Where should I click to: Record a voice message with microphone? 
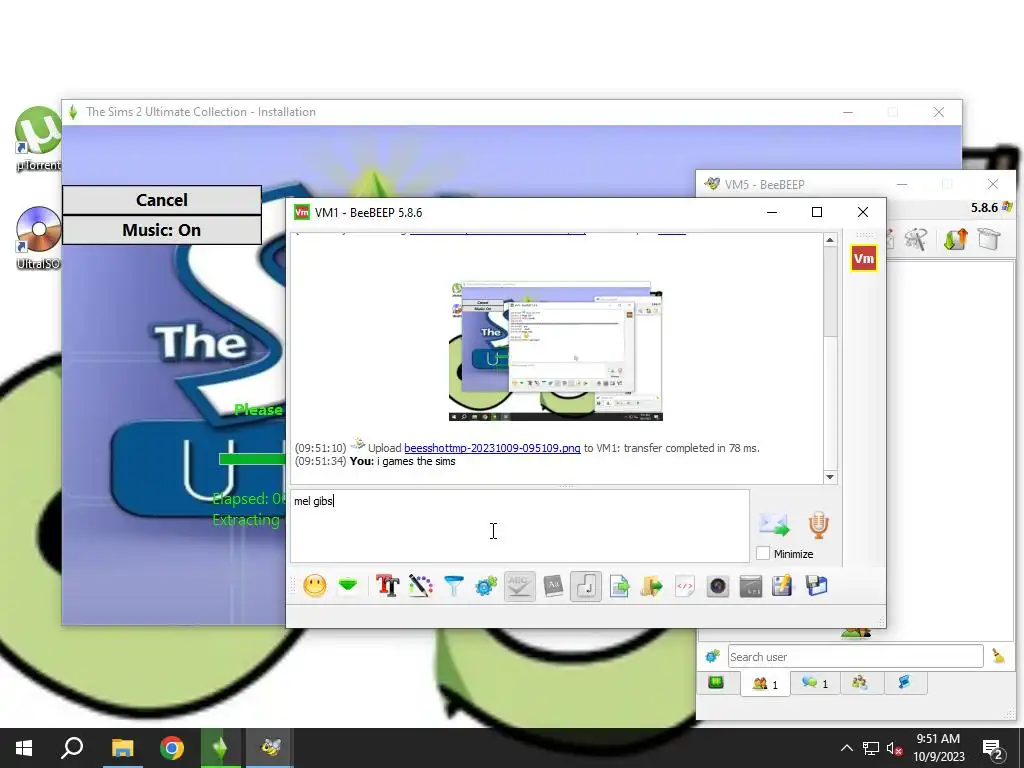click(818, 524)
